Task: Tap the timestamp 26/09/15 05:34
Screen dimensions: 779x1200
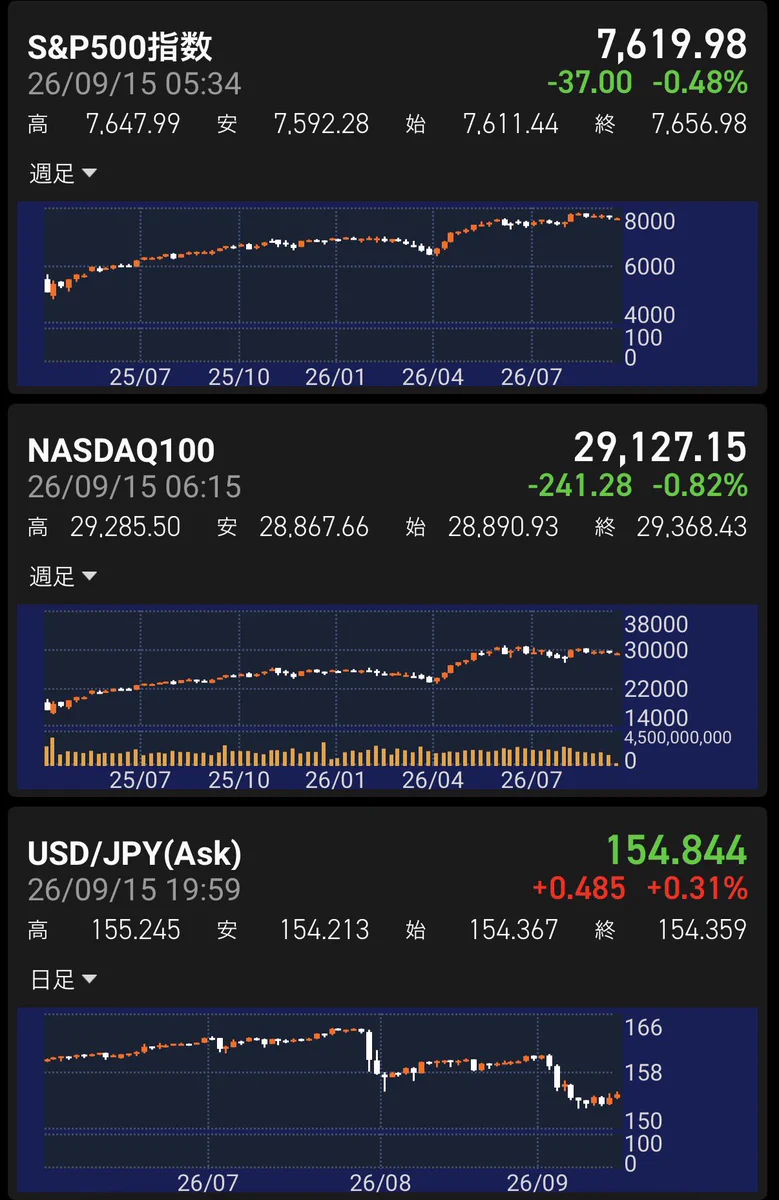Action: pyautogui.click(x=134, y=84)
